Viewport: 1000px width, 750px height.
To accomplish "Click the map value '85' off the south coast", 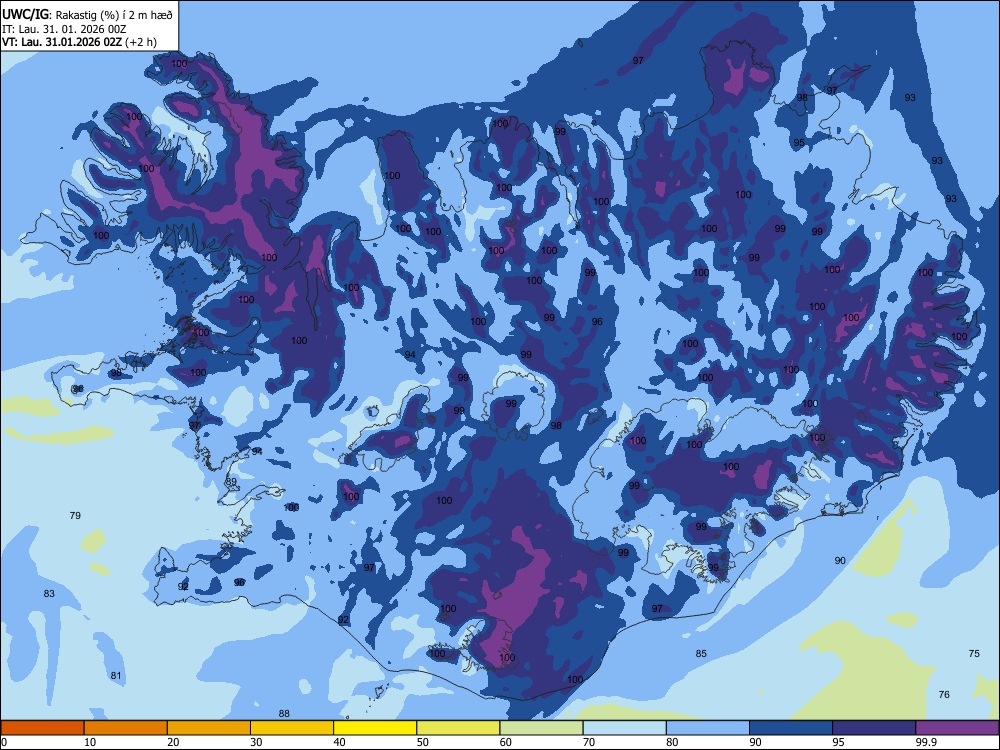I will (701, 654).
